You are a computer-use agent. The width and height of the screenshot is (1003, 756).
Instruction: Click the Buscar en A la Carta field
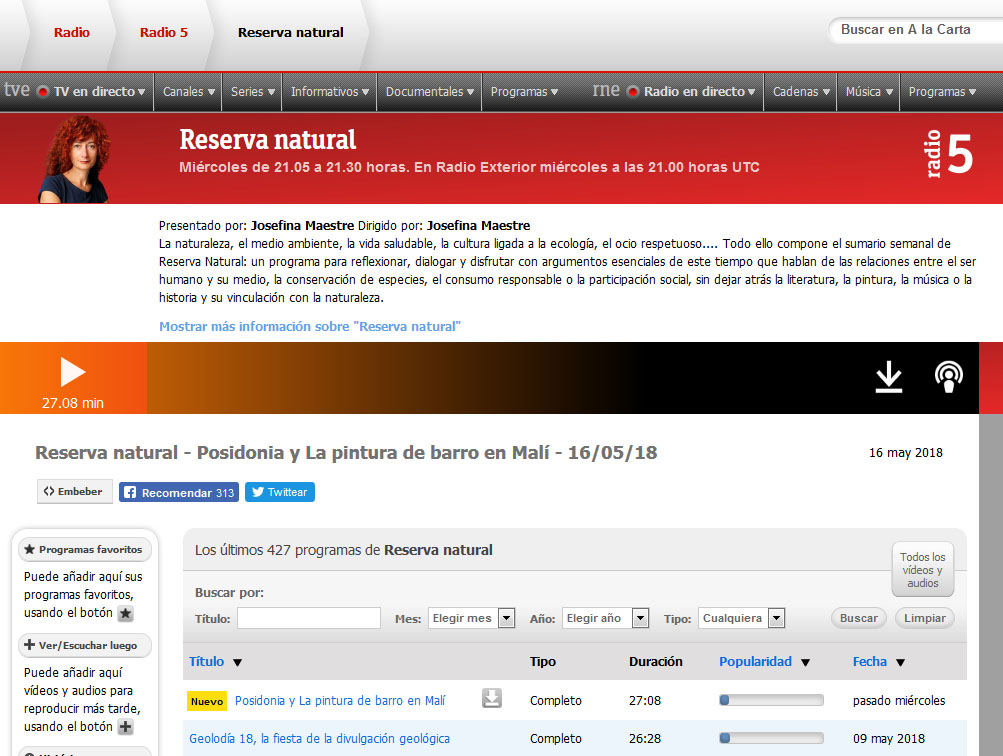pos(917,30)
